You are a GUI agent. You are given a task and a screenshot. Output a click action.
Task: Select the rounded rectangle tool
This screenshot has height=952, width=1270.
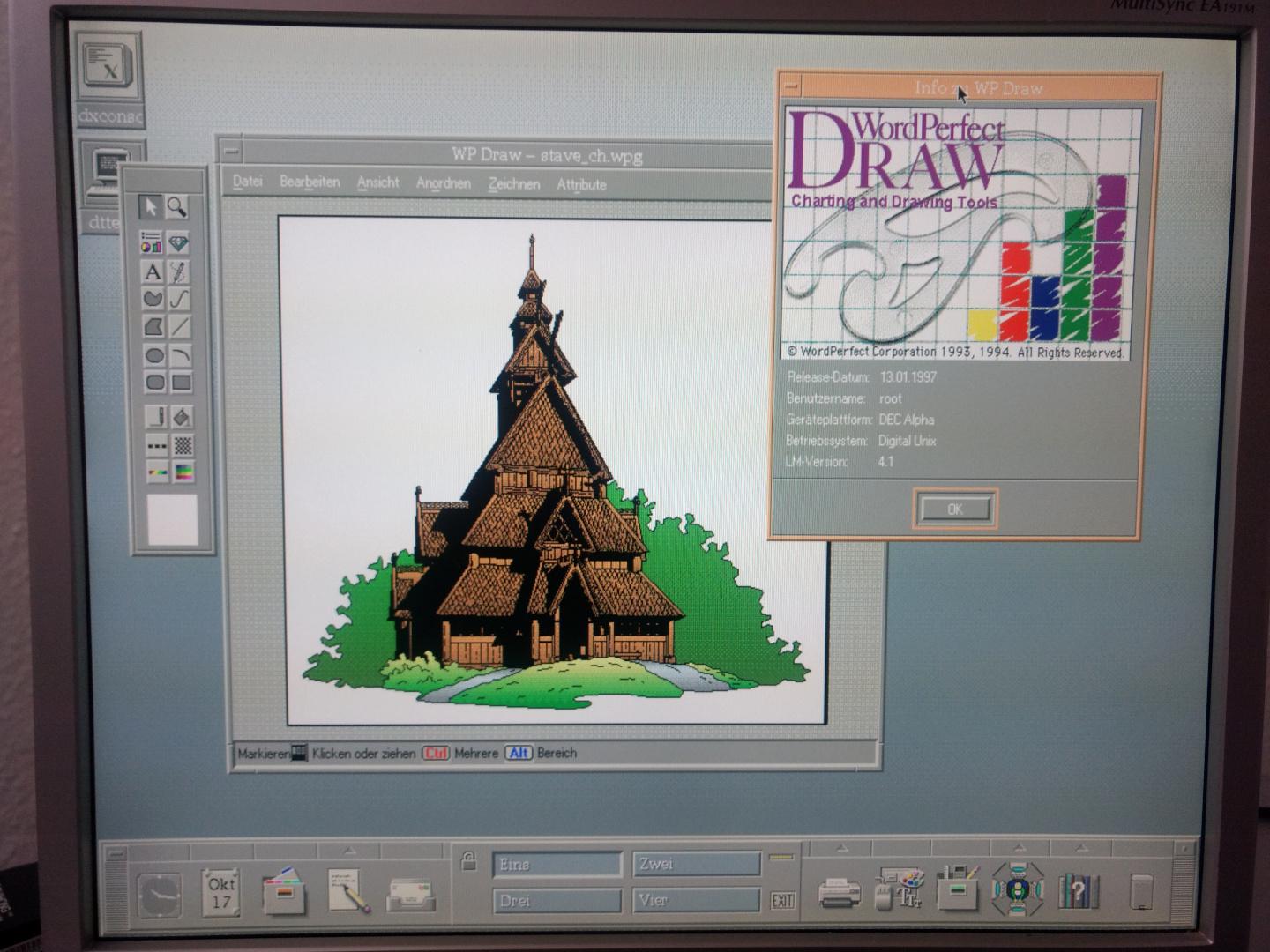coord(155,383)
